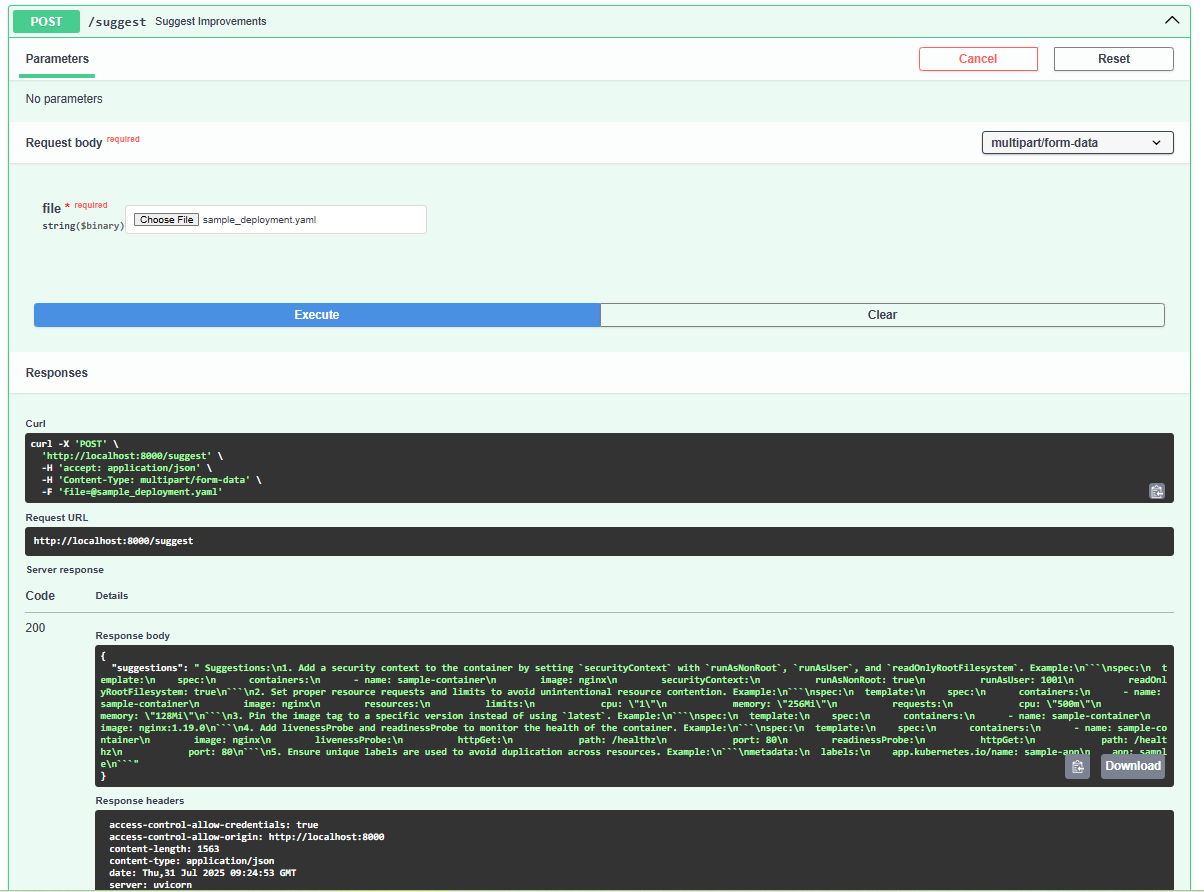Image resolution: width=1204 pixels, height=892 pixels.
Task: Click the 200 response code
Action: [x=35, y=628]
